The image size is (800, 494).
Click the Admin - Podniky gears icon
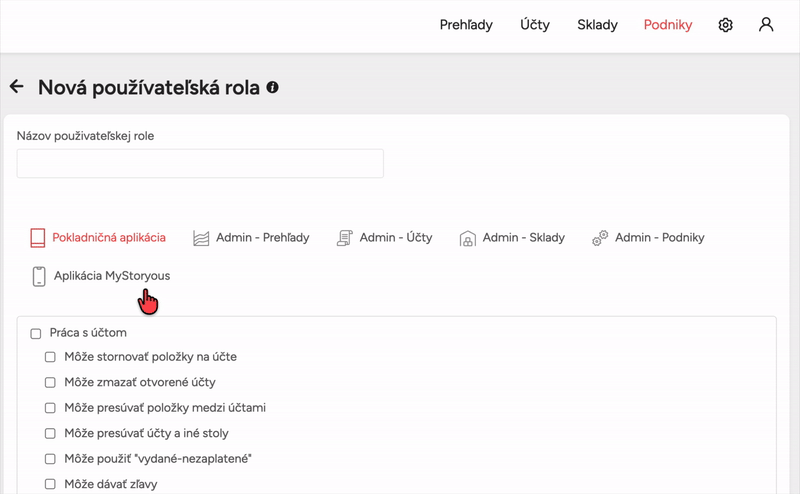pyautogui.click(x=600, y=238)
